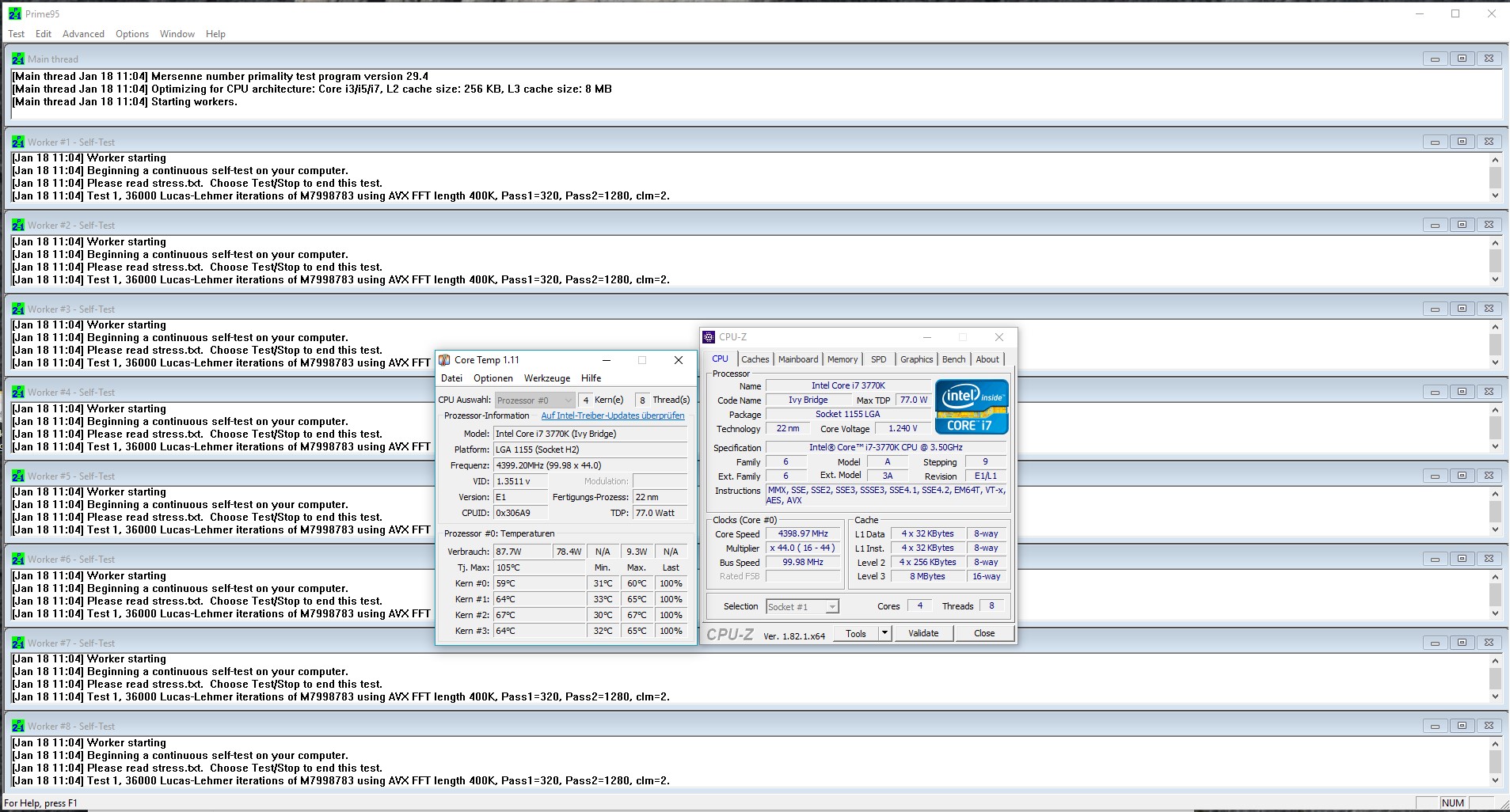Viewport: 1510px width, 812px height.
Task: Click the CPU-Z Tools button
Action: click(856, 633)
